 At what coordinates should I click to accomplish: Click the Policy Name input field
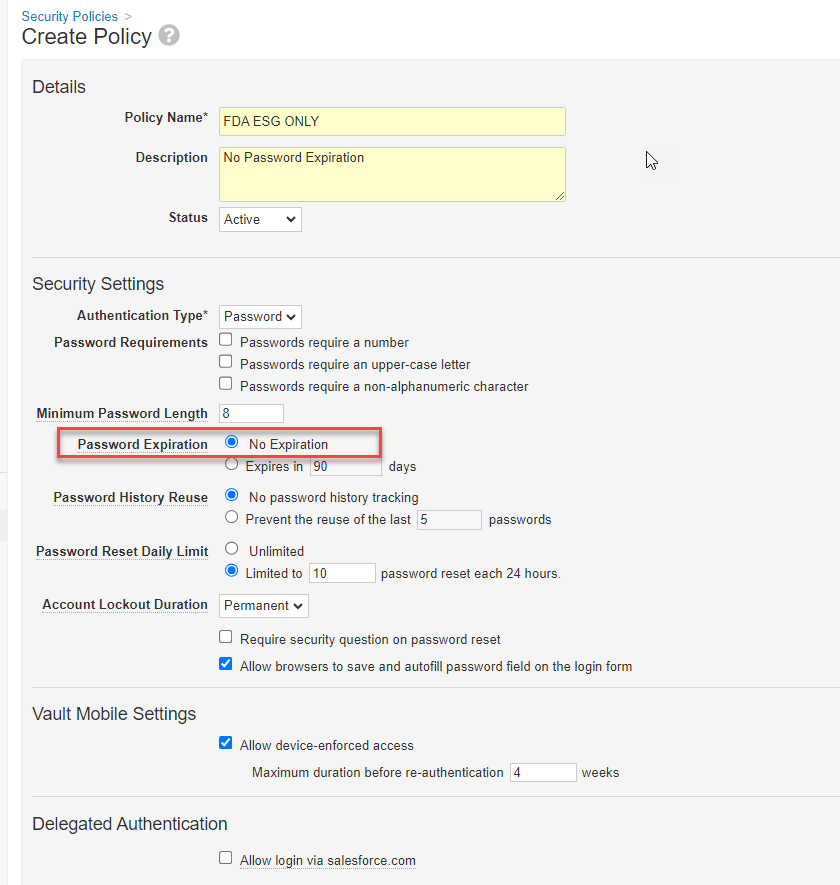pos(392,121)
